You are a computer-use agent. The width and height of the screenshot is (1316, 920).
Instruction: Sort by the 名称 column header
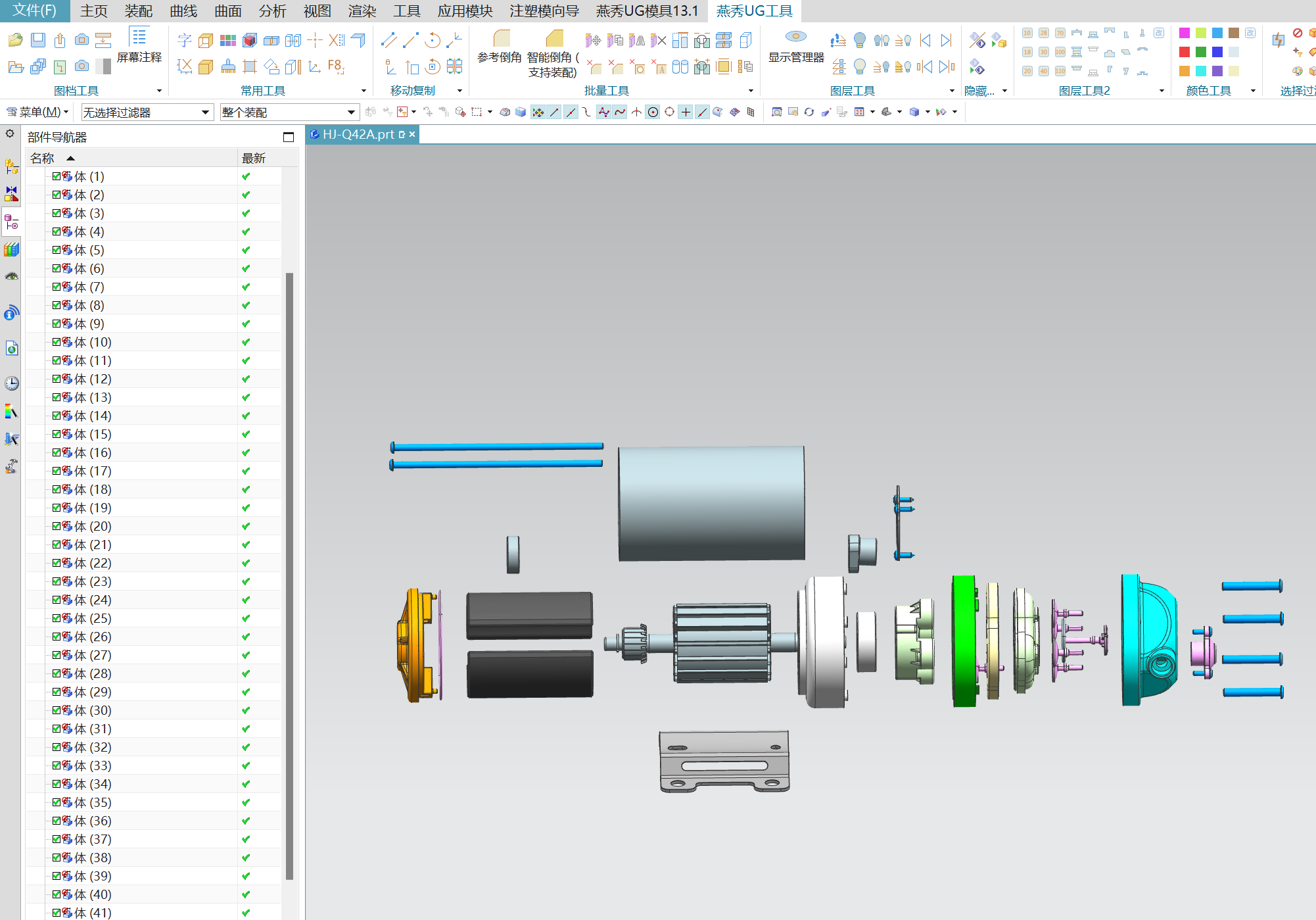[43, 158]
